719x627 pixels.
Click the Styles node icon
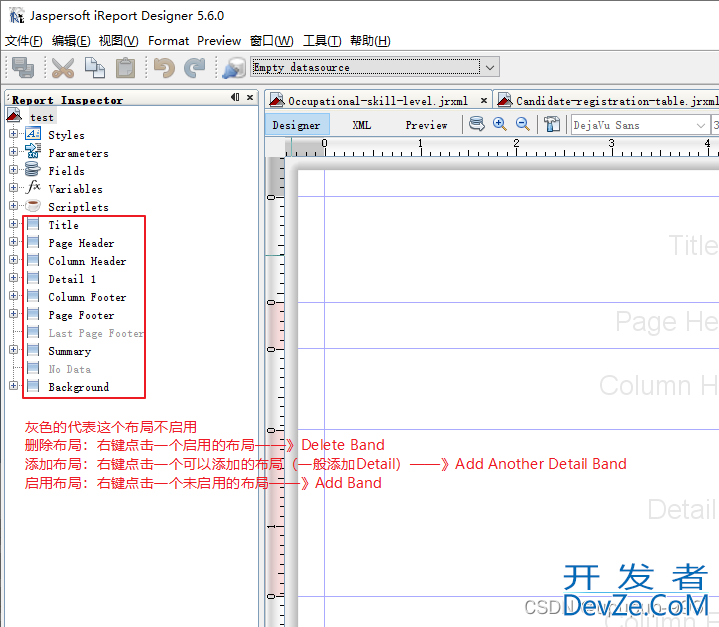click(33, 134)
